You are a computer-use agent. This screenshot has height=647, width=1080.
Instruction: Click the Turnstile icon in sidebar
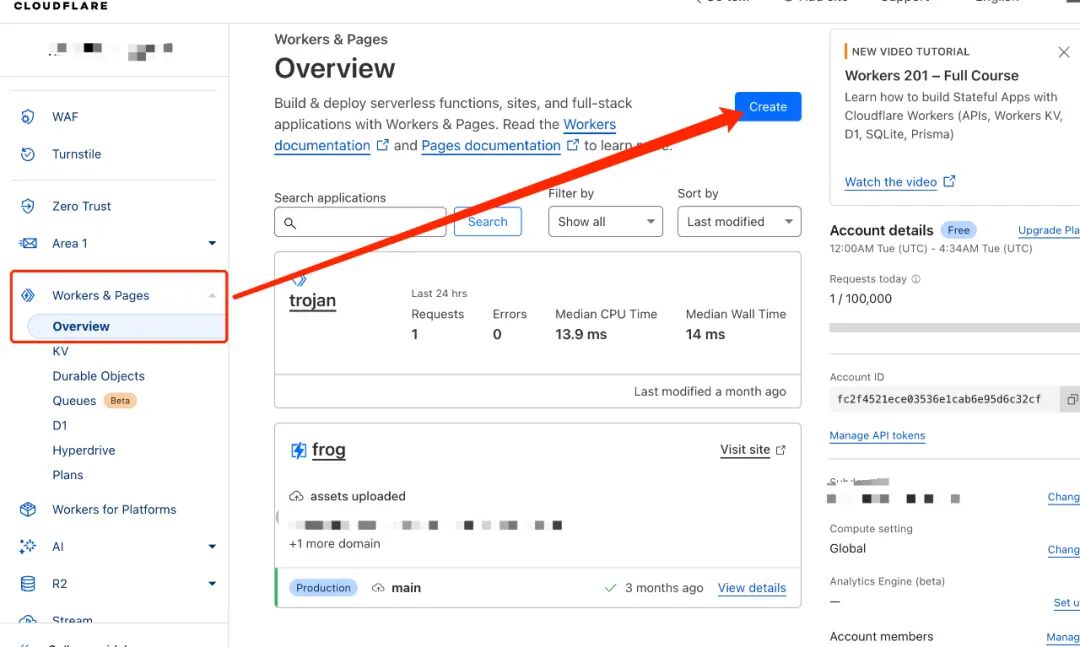tap(28, 154)
